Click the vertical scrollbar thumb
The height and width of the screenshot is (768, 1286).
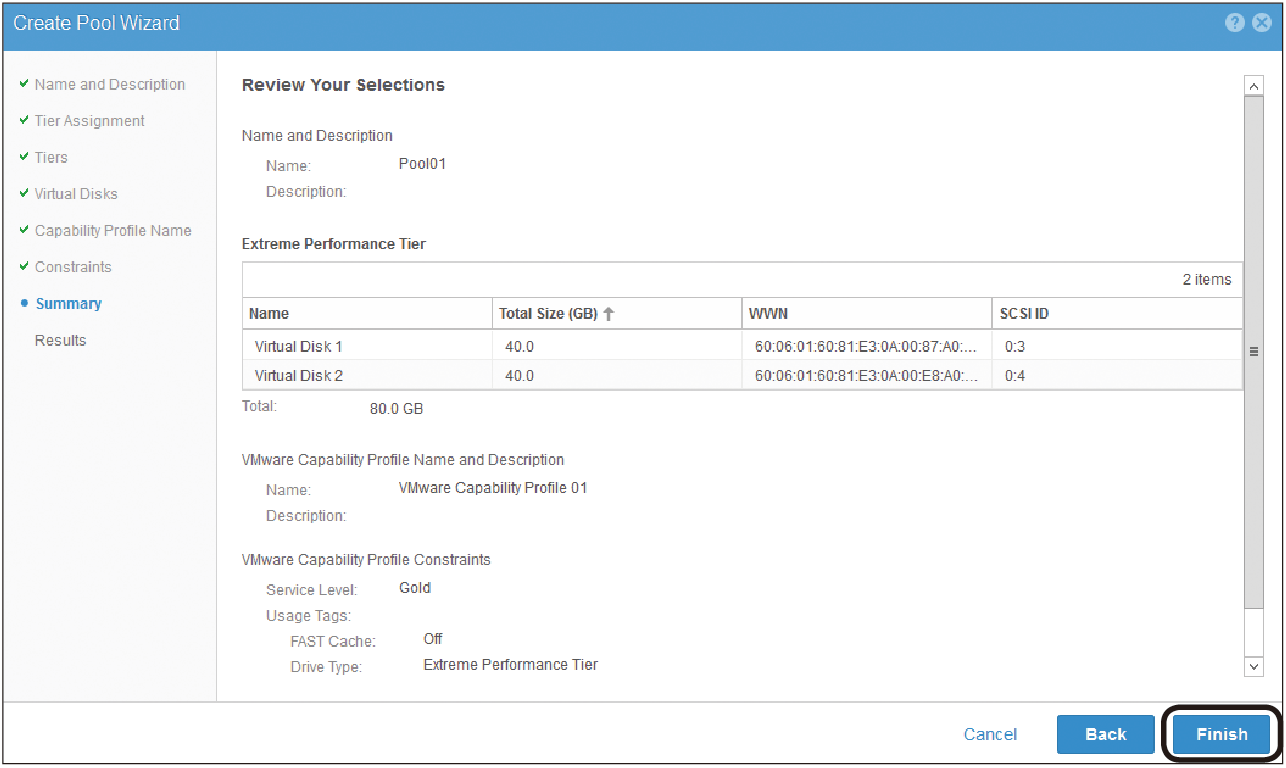tap(1254, 352)
